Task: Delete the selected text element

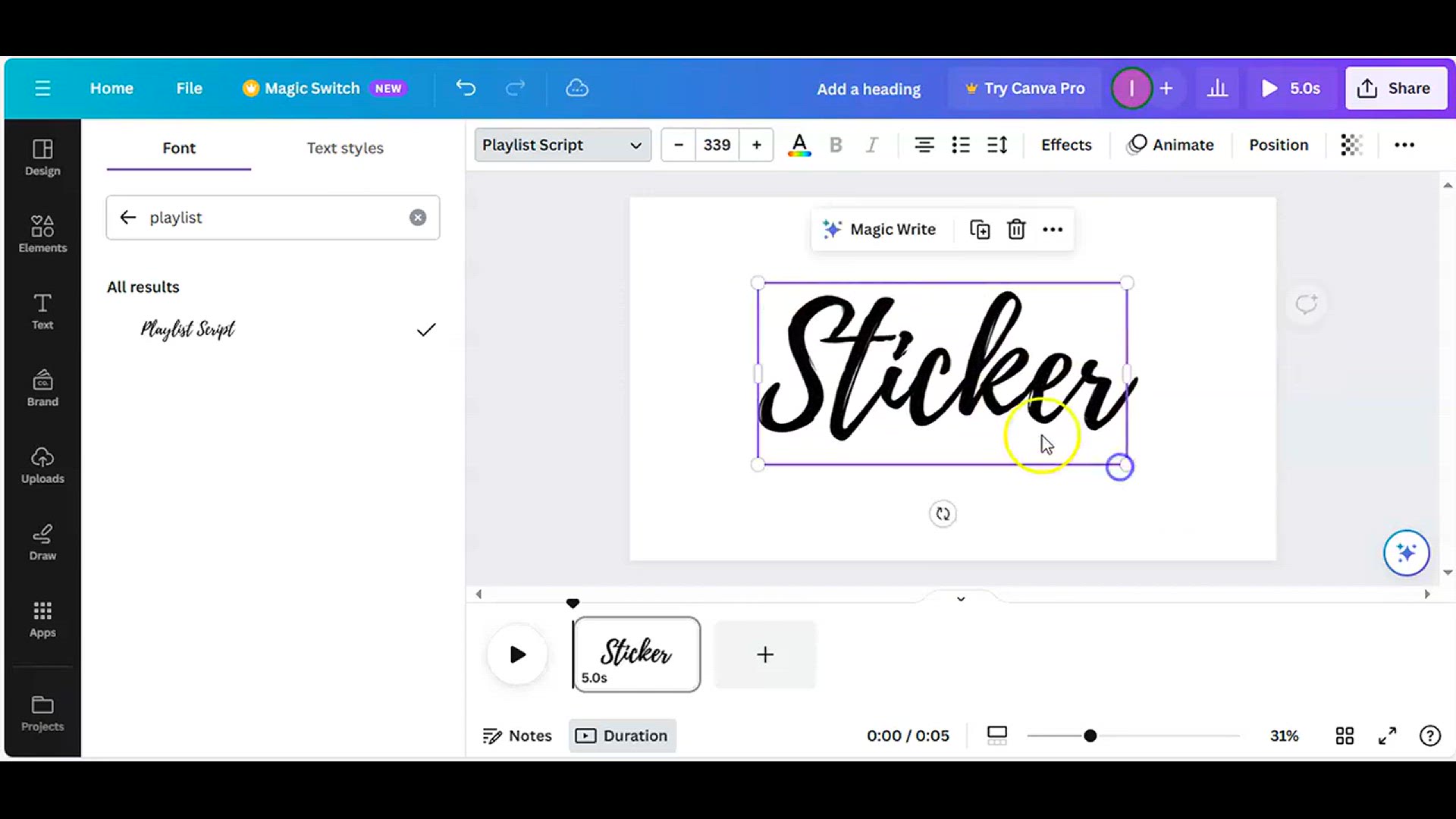Action: 1016,229
